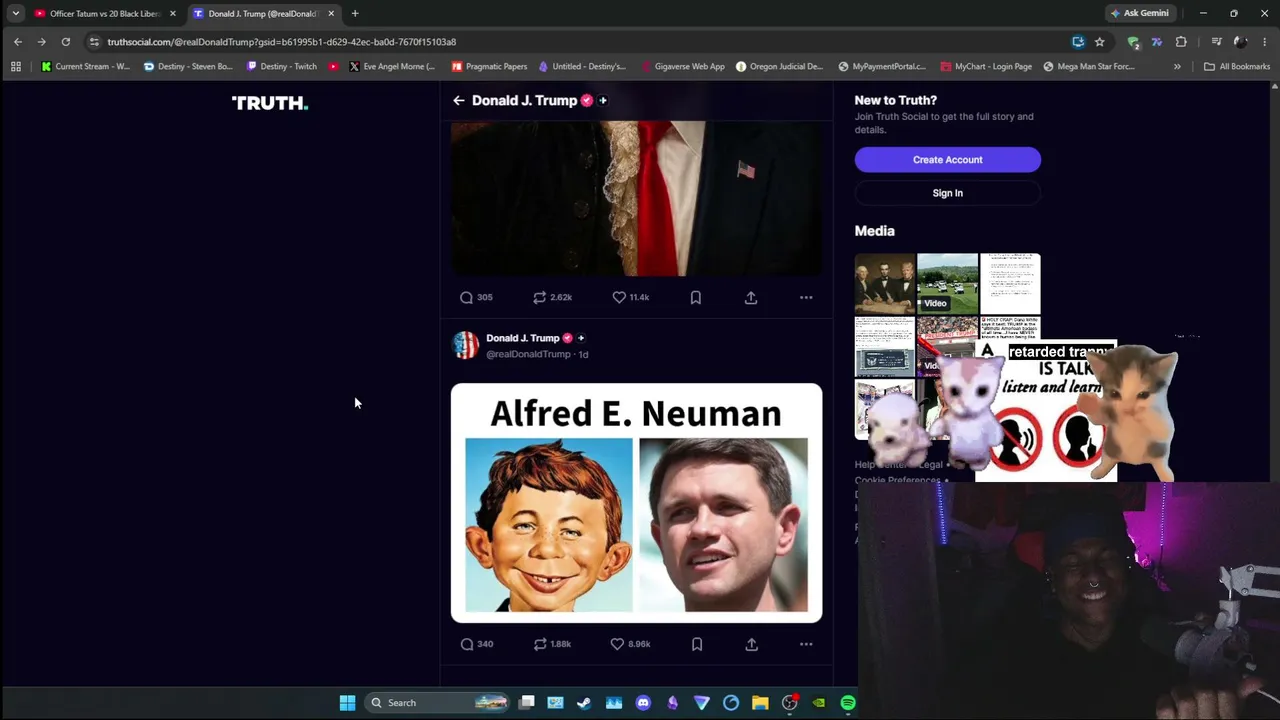Click the Ask Gemini button
1280x720 pixels.
pos(1139,14)
